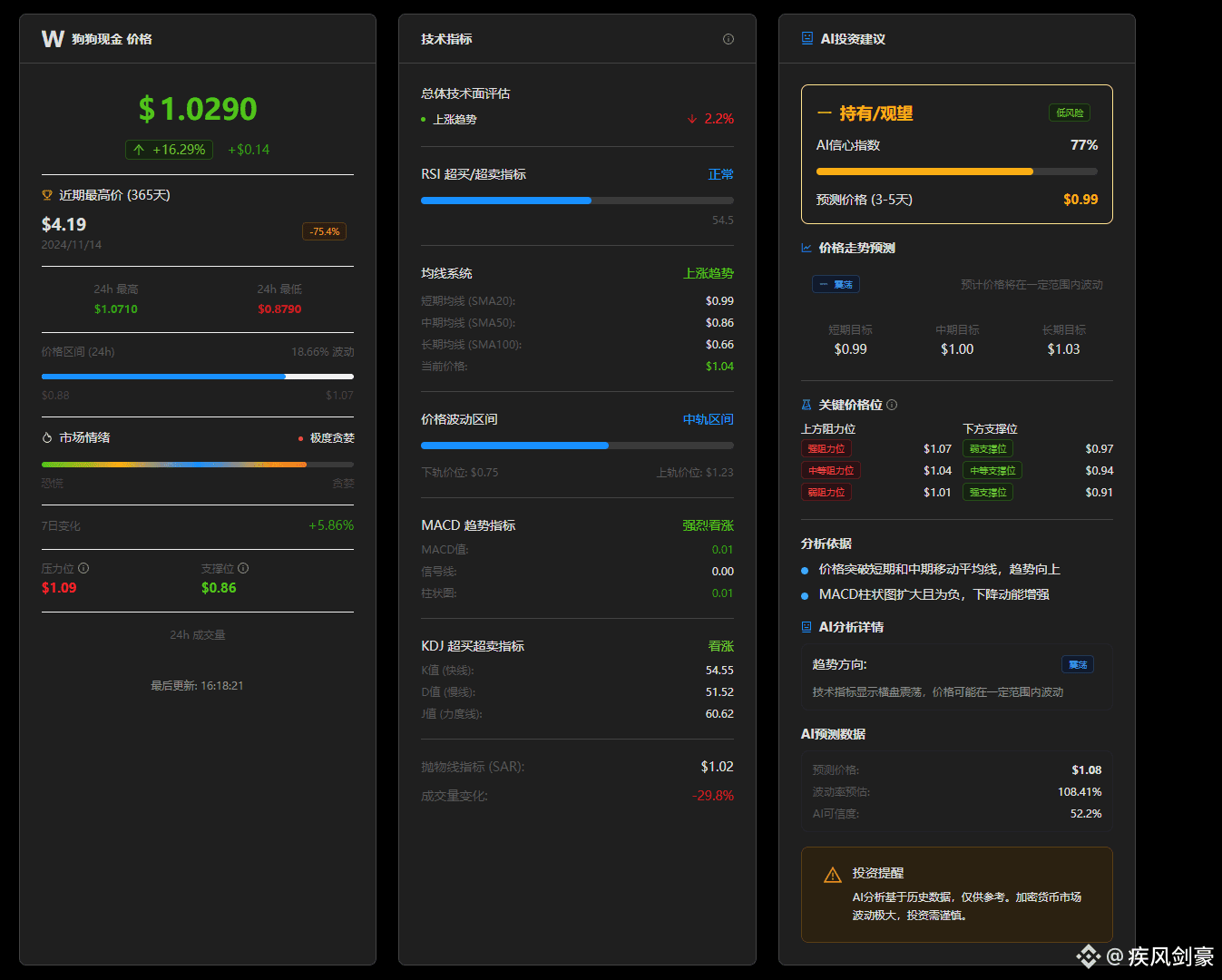1222x980 pixels.
Task: Click the red down arrow beside 2.2%
Action: tap(692, 119)
